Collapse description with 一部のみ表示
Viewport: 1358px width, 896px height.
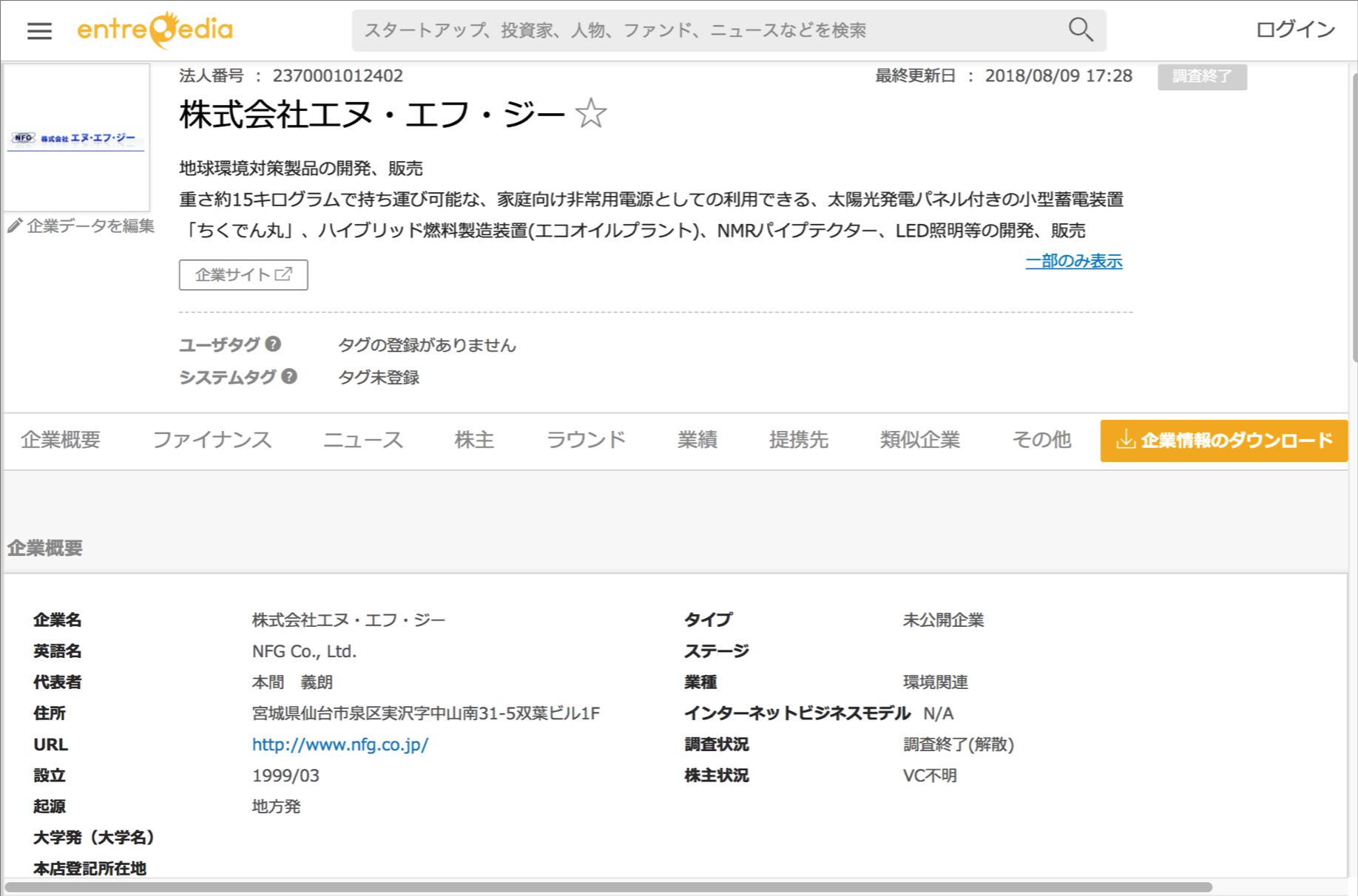click(x=1073, y=261)
